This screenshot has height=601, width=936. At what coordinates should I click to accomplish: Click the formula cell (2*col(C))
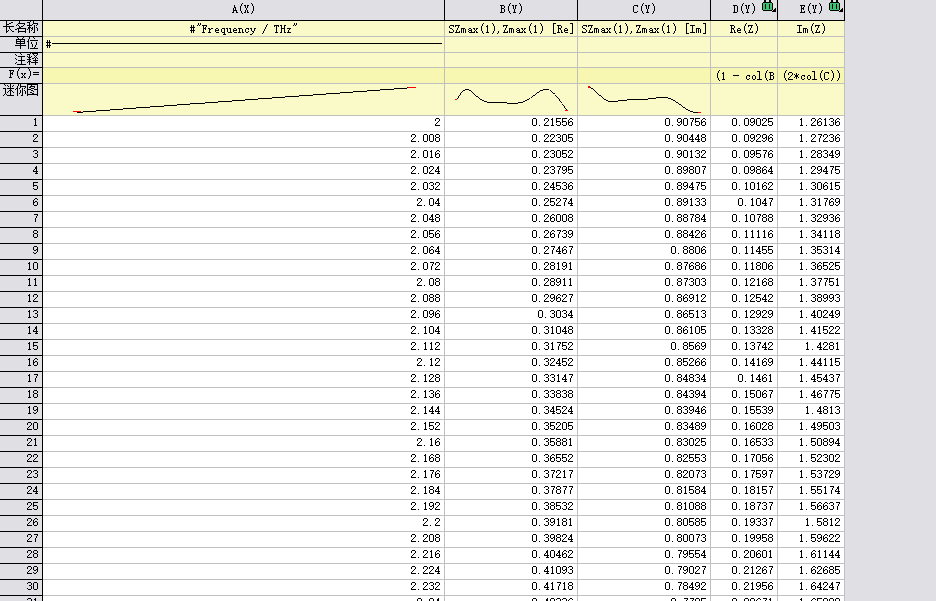811,76
